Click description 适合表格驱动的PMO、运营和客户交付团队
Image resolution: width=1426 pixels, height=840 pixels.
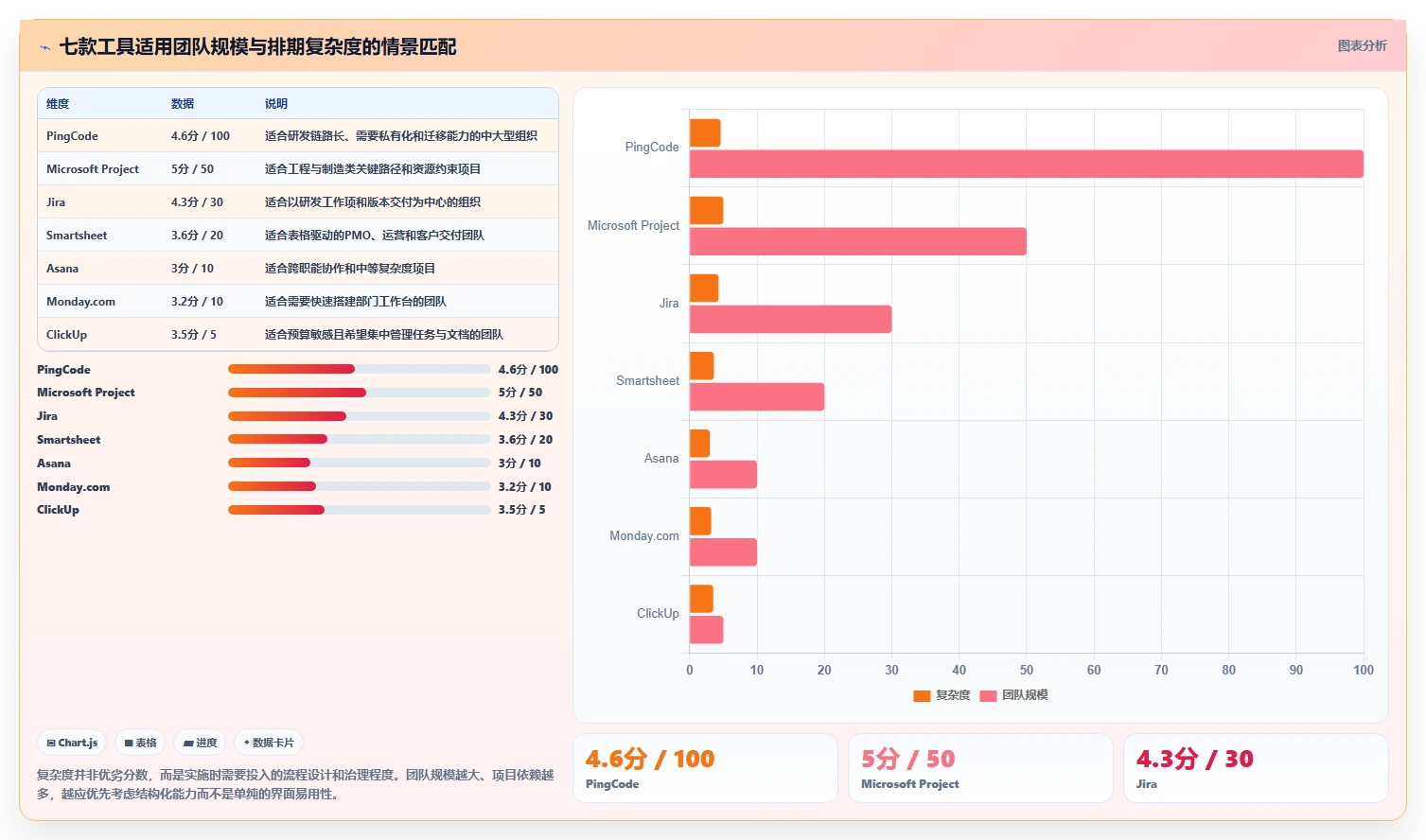click(375, 236)
